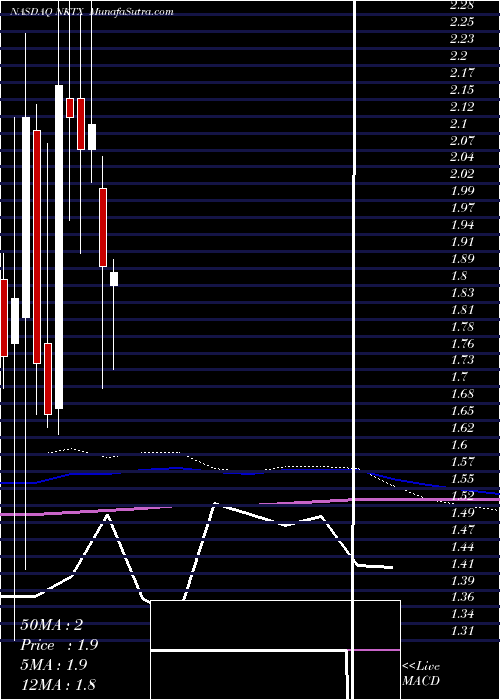Click the Price : 1.9 legend entry
This screenshot has width=500, height=700.
point(59,645)
